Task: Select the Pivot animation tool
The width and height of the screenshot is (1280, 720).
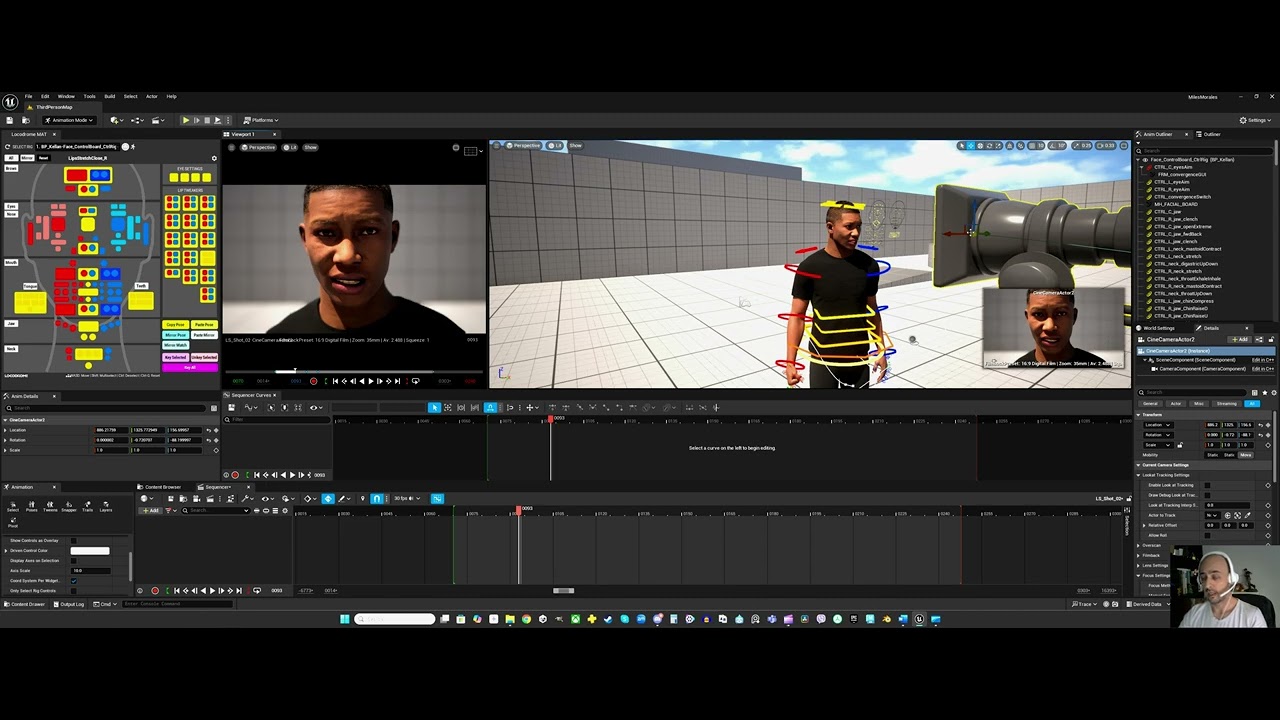Action: (13, 523)
